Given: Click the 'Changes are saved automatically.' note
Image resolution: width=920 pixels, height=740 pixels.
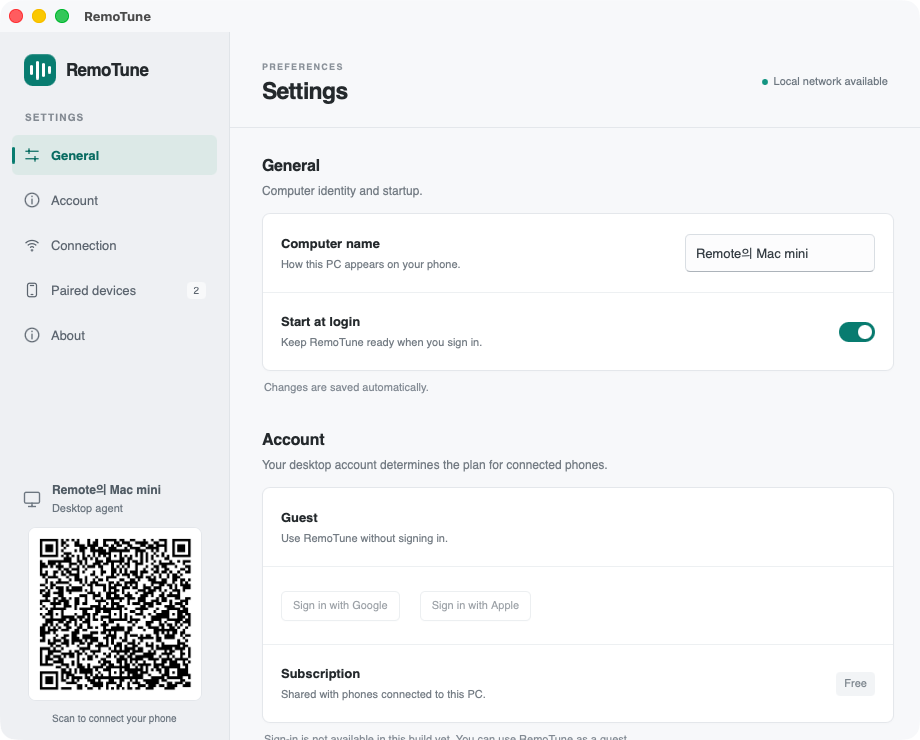Looking at the screenshot, I should pyautogui.click(x=346, y=387).
